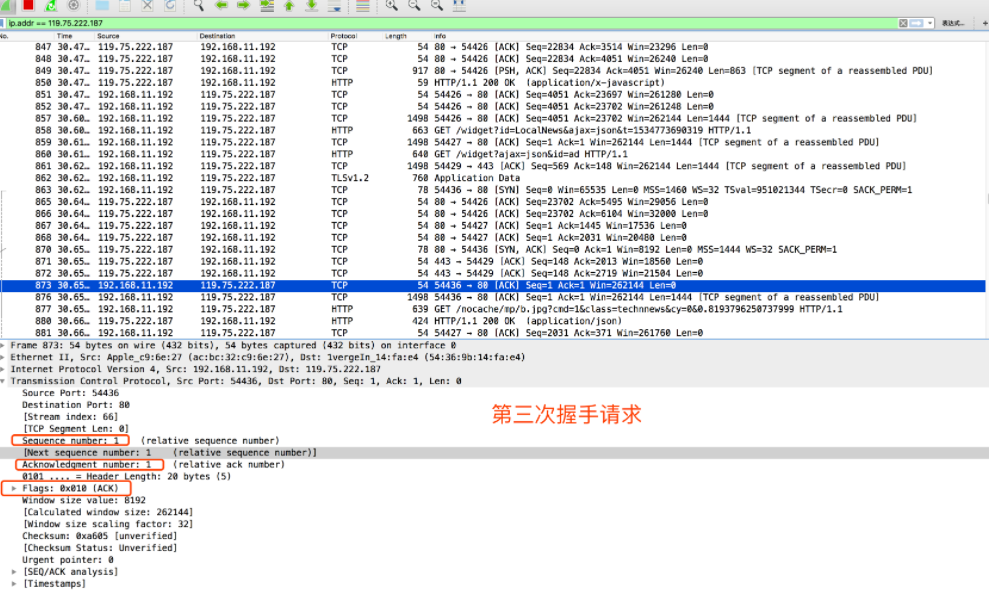Select the Checksum: 0xa605 field
This screenshot has width=989, height=591.
(x=100, y=536)
